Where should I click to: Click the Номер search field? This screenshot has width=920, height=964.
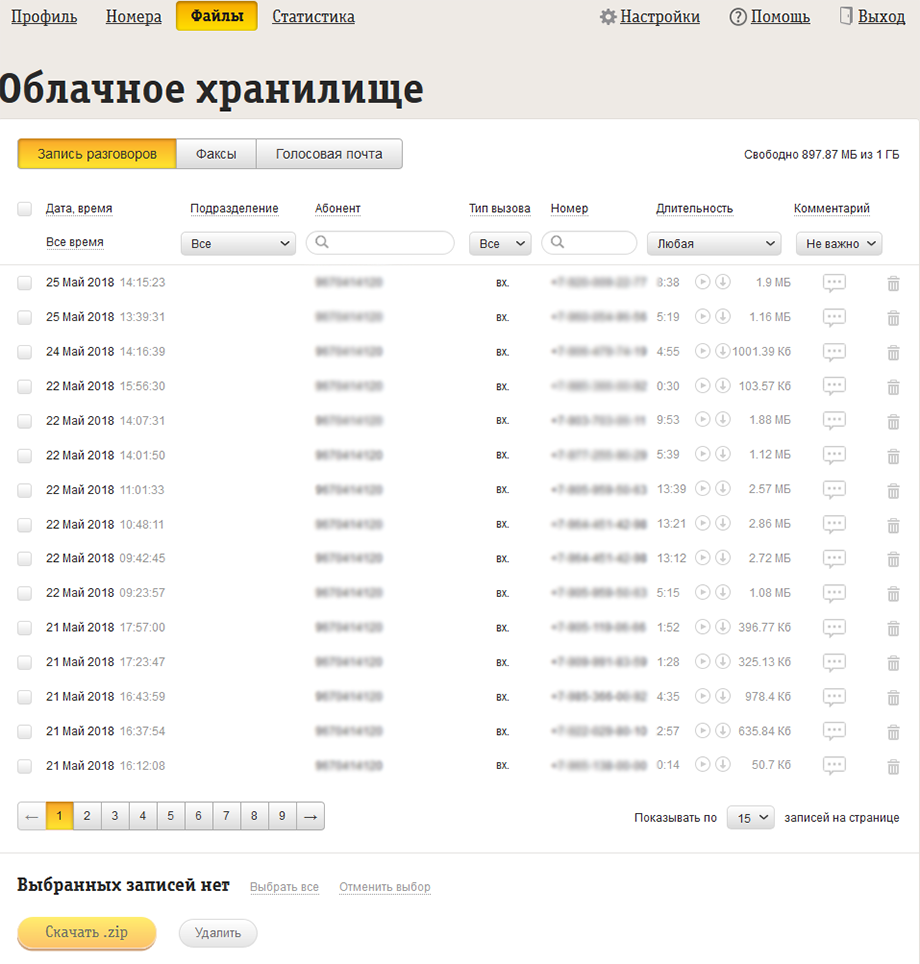click(589, 243)
